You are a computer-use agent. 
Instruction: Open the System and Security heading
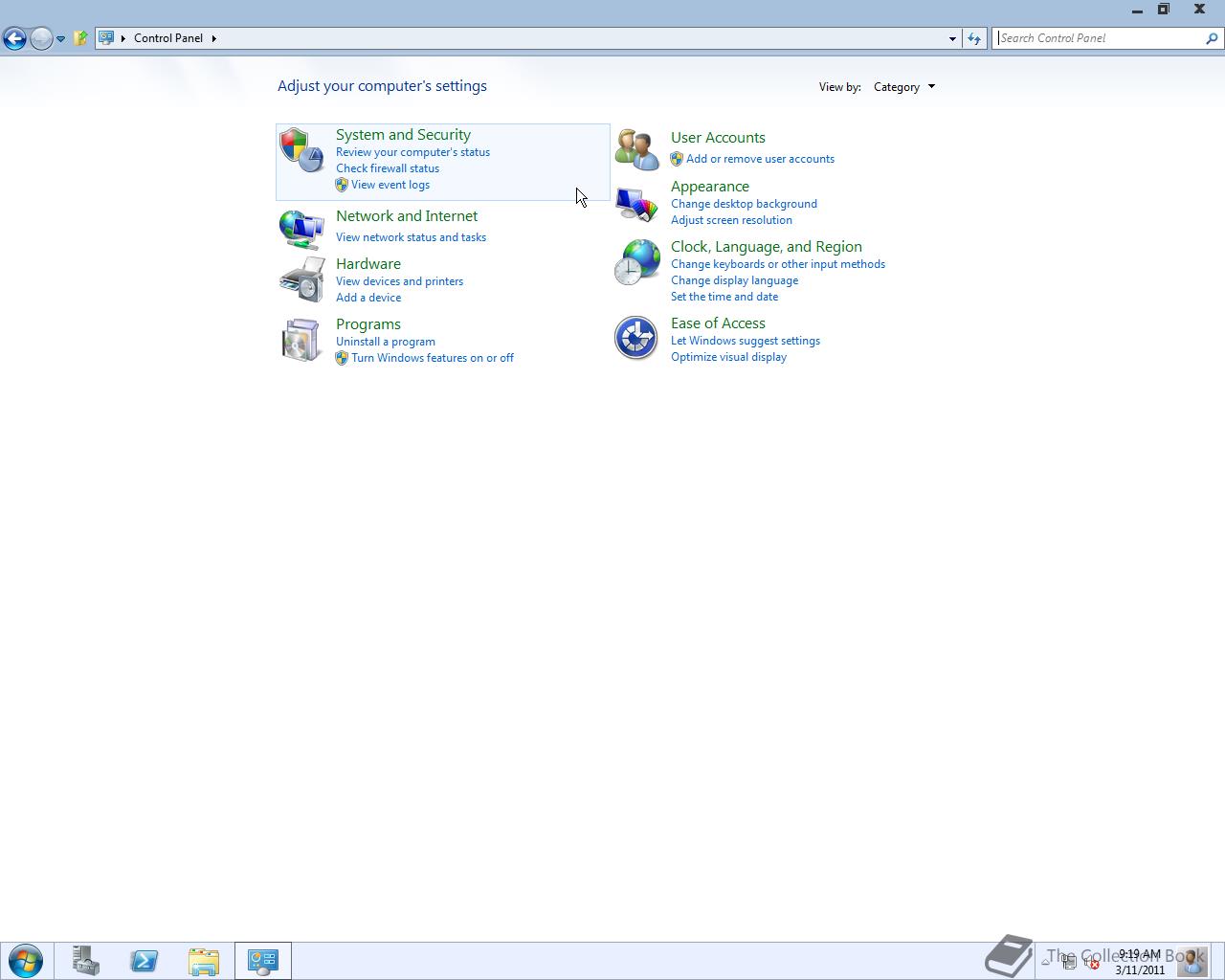pos(403,135)
